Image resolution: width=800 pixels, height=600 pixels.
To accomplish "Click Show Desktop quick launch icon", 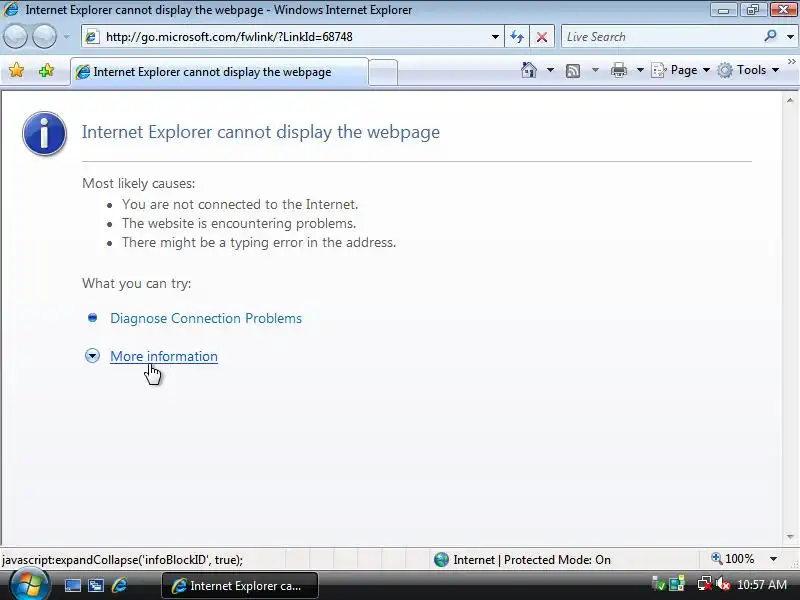I will point(72,586).
